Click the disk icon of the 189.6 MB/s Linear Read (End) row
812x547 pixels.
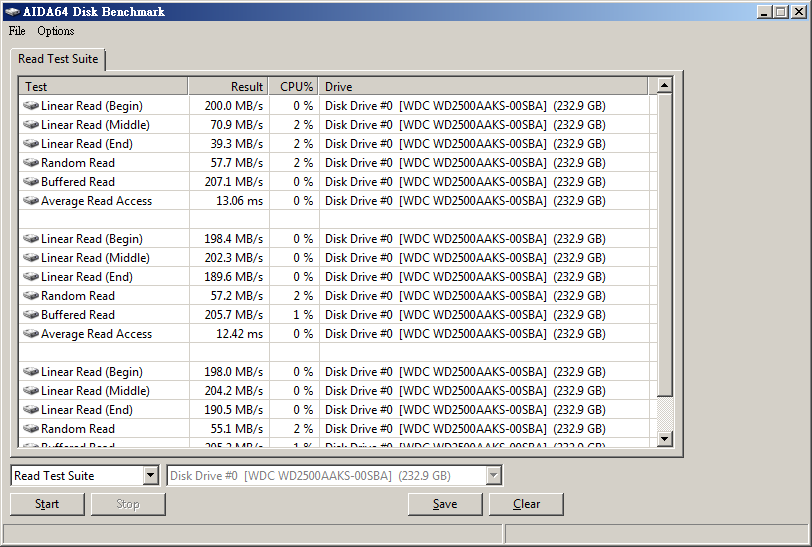pos(31,277)
